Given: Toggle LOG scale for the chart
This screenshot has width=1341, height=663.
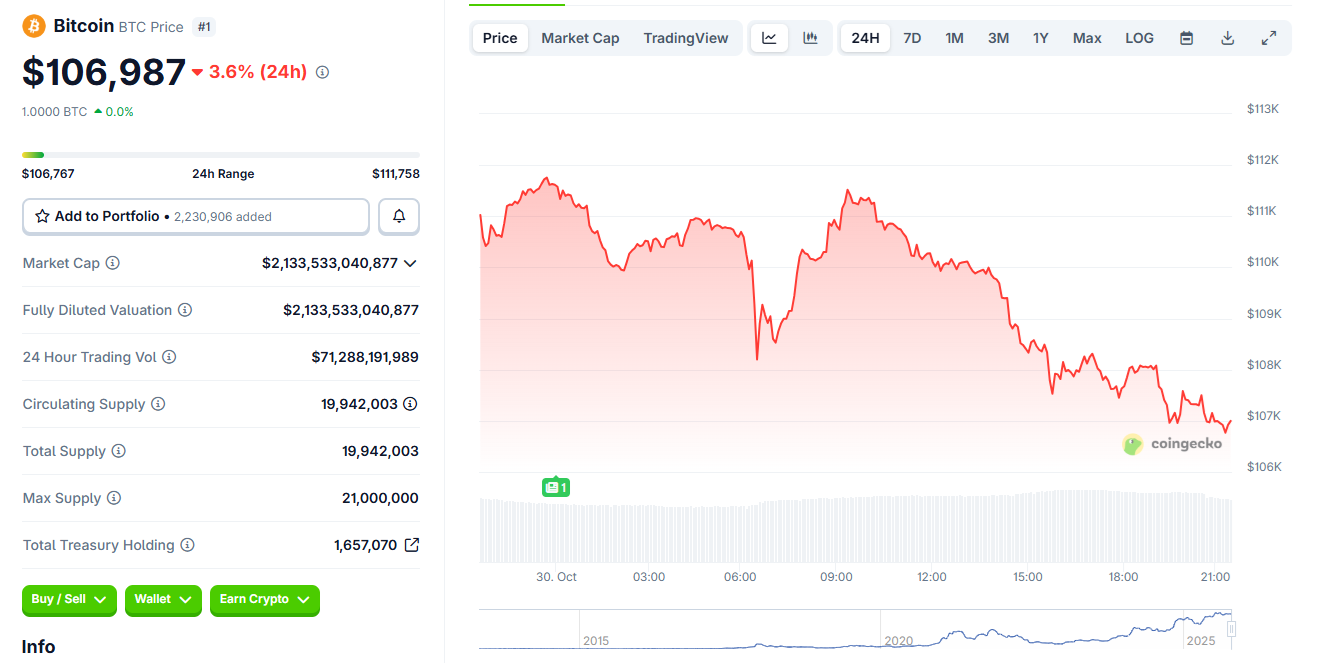Looking at the screenshot, I should (1139, 37).
